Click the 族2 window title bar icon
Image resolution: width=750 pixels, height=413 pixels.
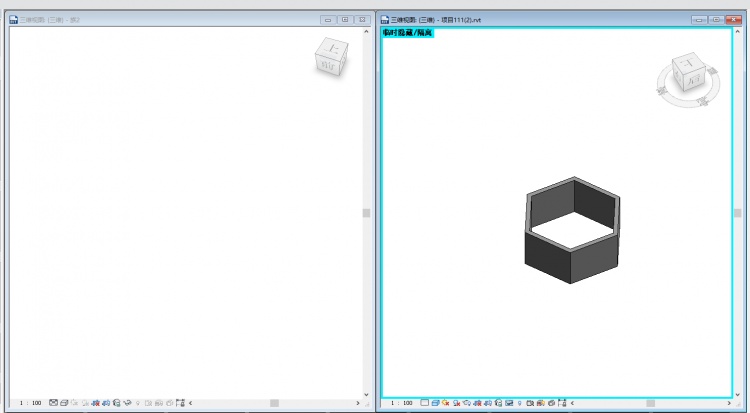click(13, 20)
